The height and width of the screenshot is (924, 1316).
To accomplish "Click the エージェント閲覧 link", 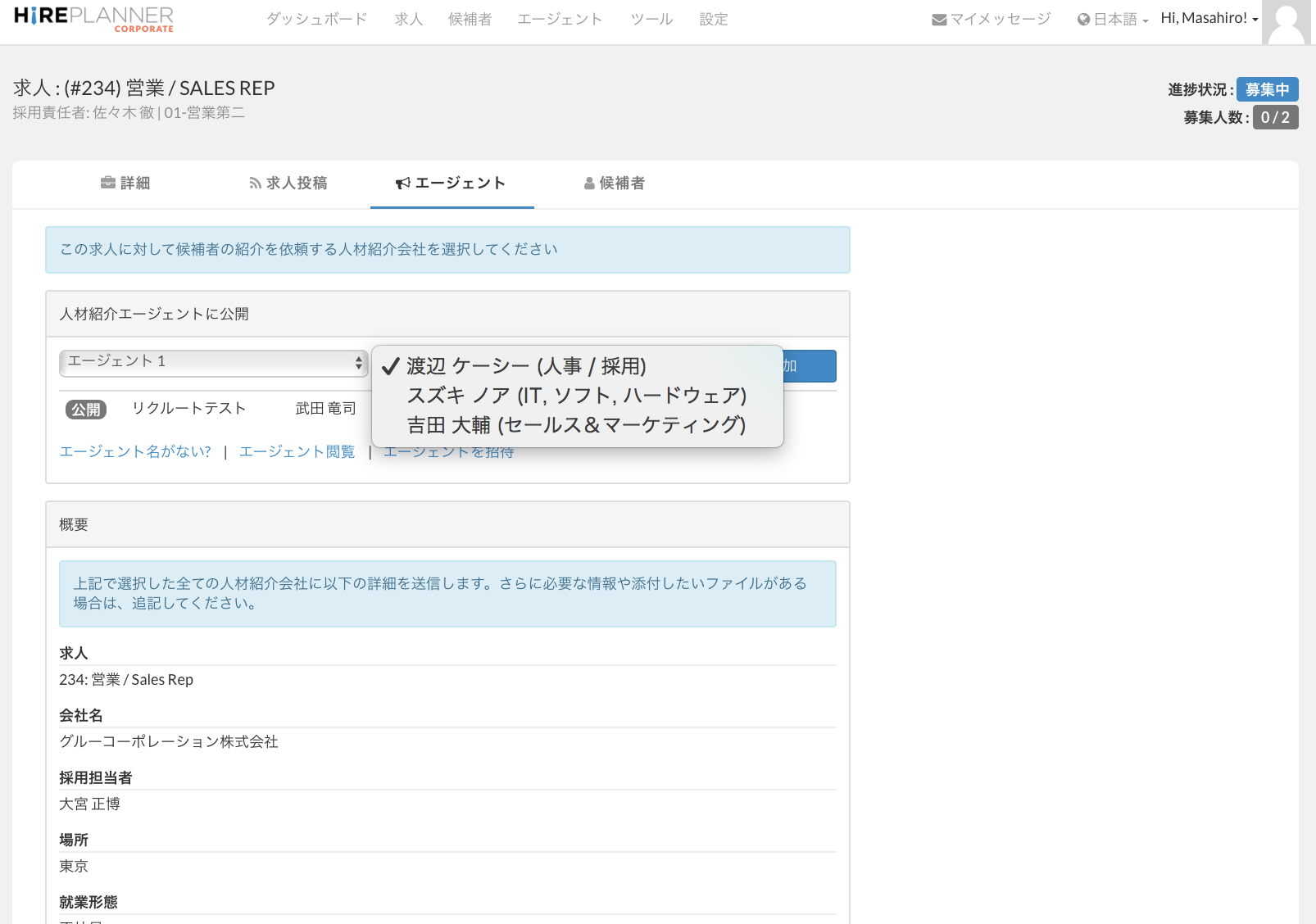I will coord(297,452).
